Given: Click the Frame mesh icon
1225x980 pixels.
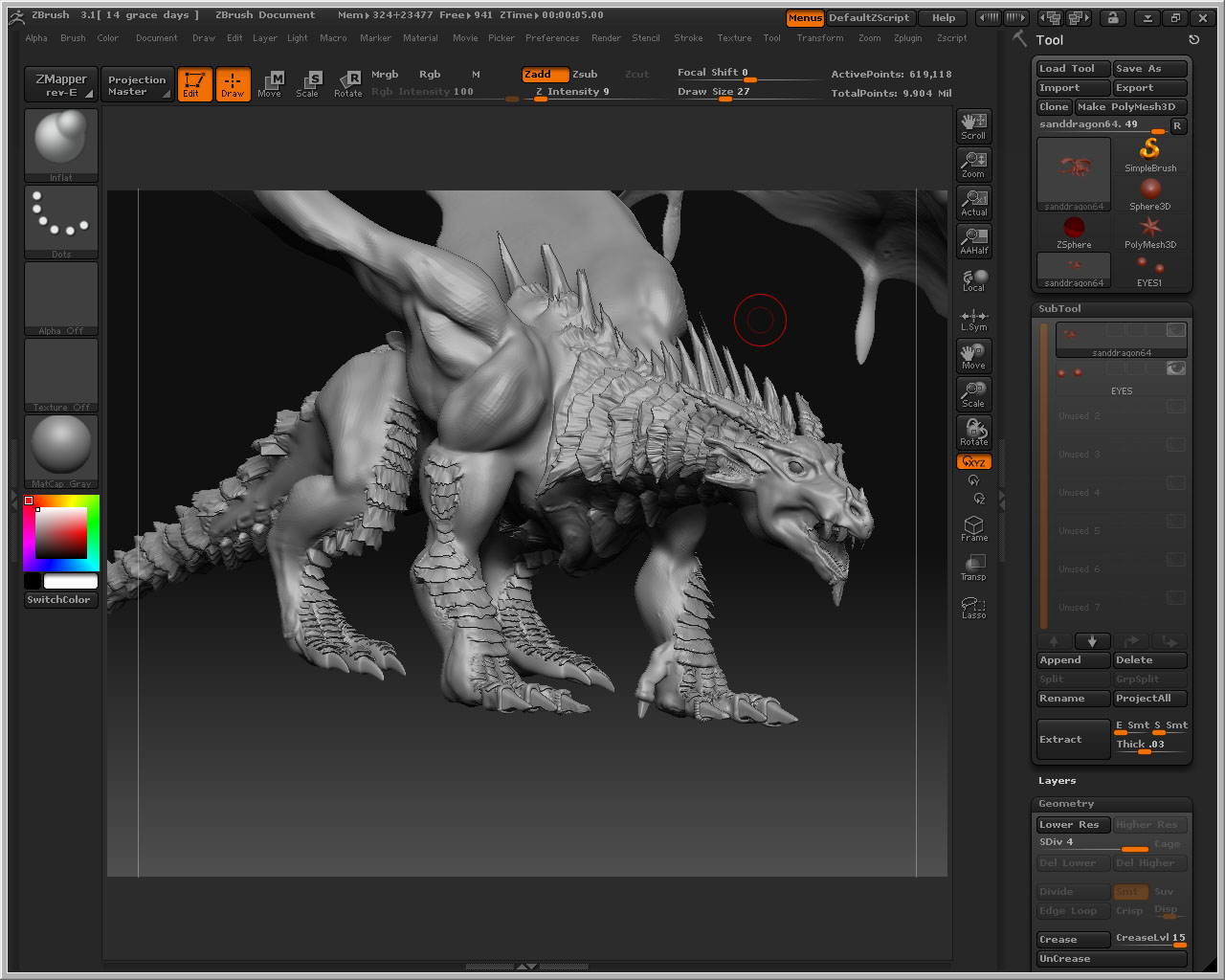Looking at the screenshot, I should pyautogui.click(x=973, y=528).
